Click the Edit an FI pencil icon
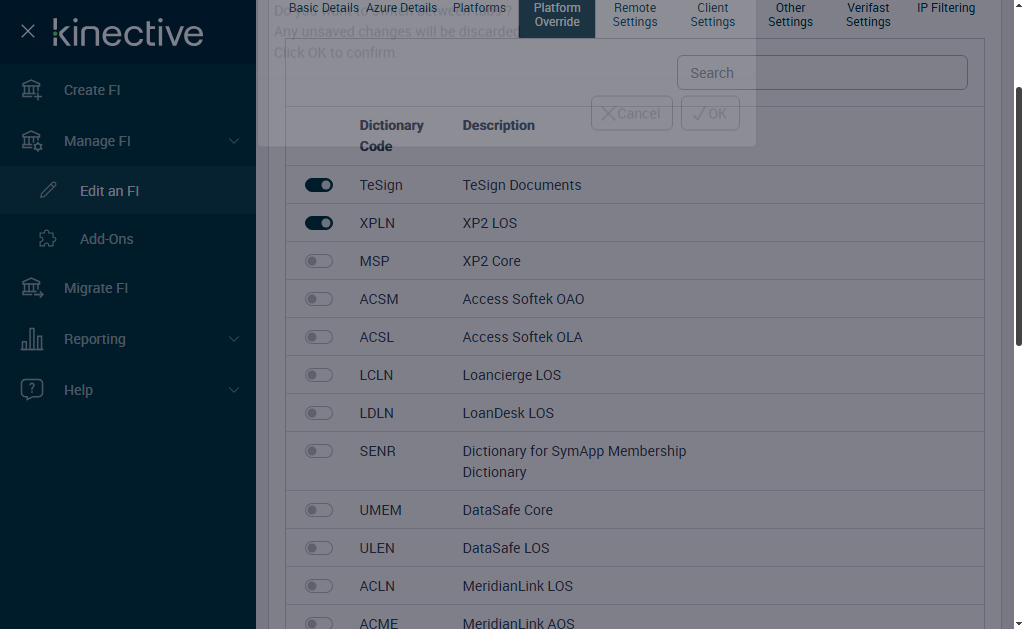The height and width of the screenshot is (629, 1024). pos(48,190)
